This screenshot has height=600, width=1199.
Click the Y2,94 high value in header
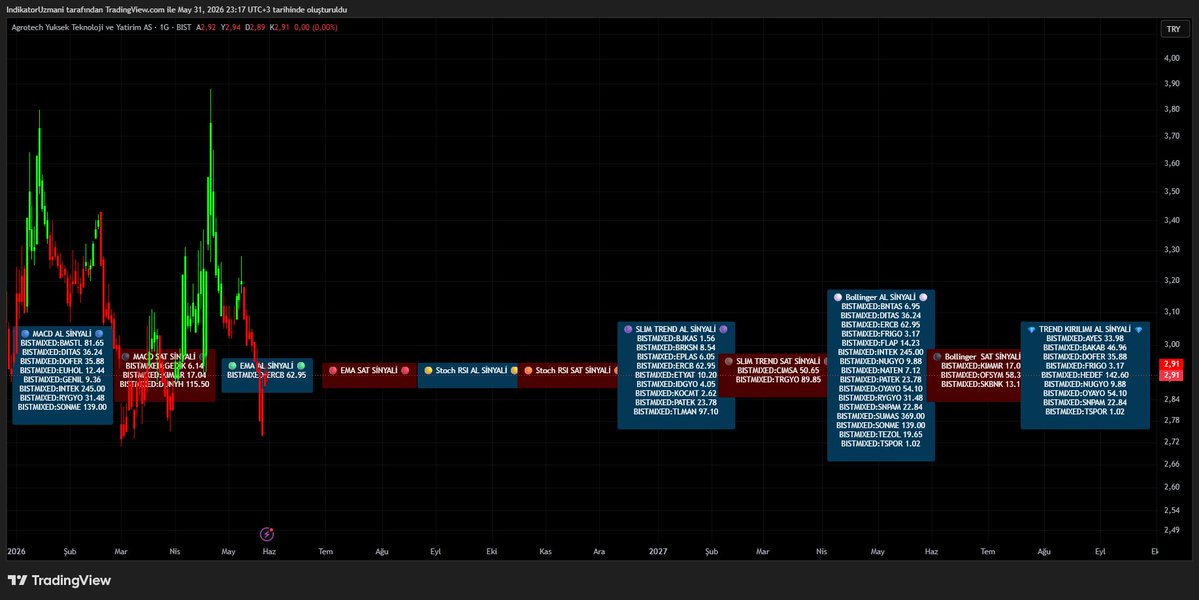pos(230,28)
